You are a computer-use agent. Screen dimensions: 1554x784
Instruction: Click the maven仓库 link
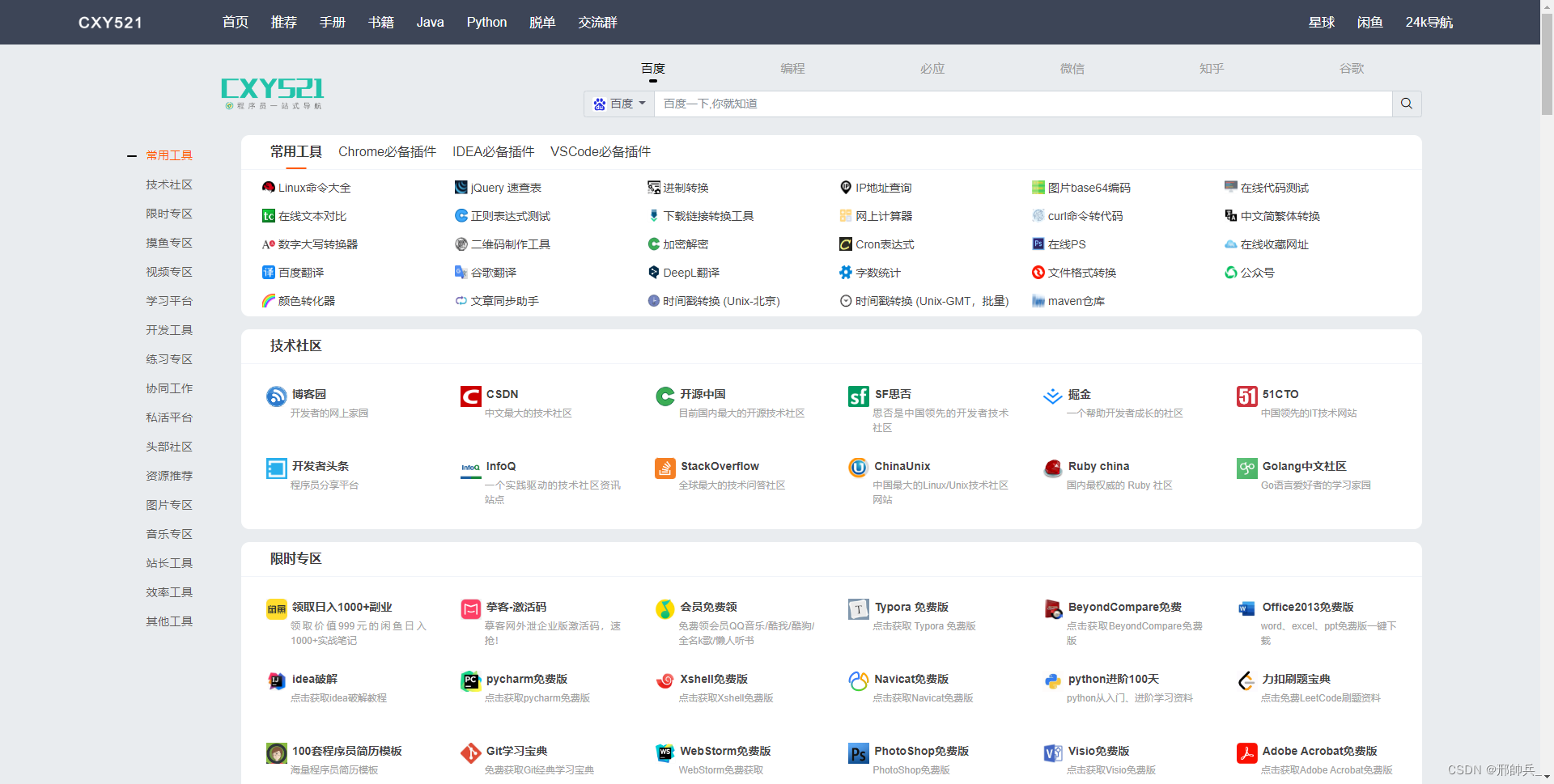click(x=1076, y=301)
